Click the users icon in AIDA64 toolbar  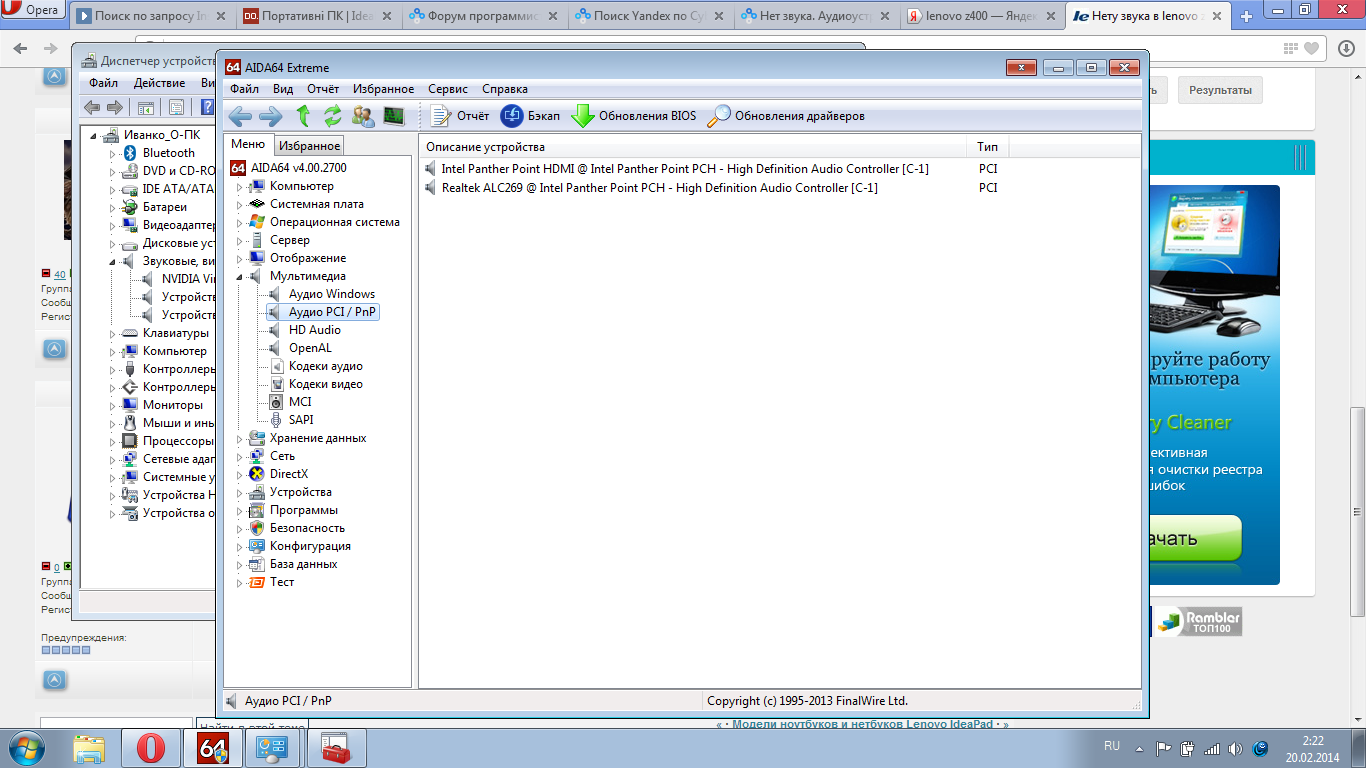(x=363, y=116)
